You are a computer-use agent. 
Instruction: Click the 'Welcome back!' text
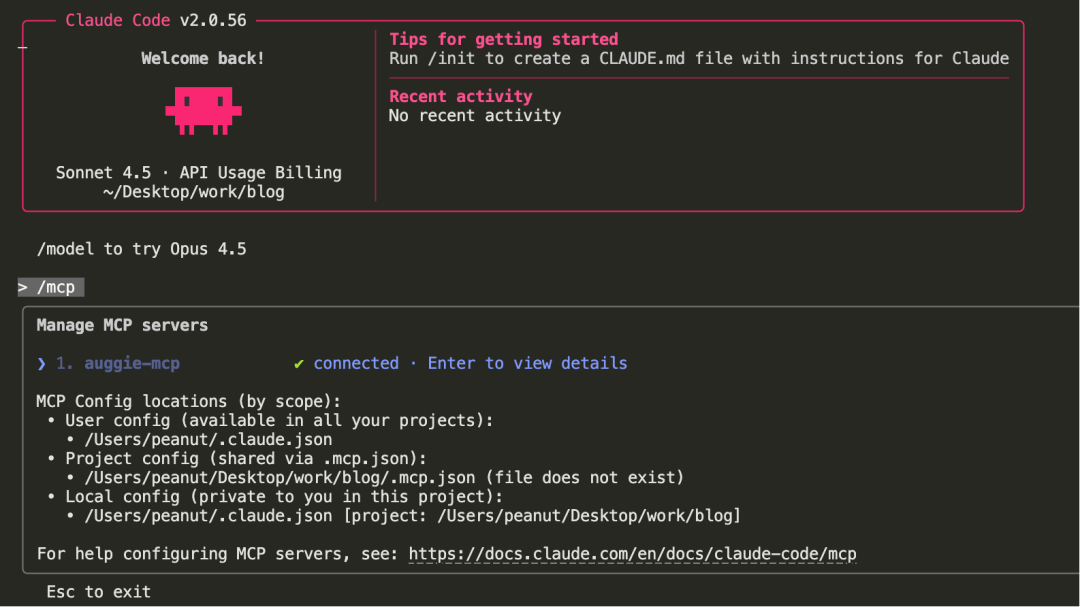tap(203, 58)
